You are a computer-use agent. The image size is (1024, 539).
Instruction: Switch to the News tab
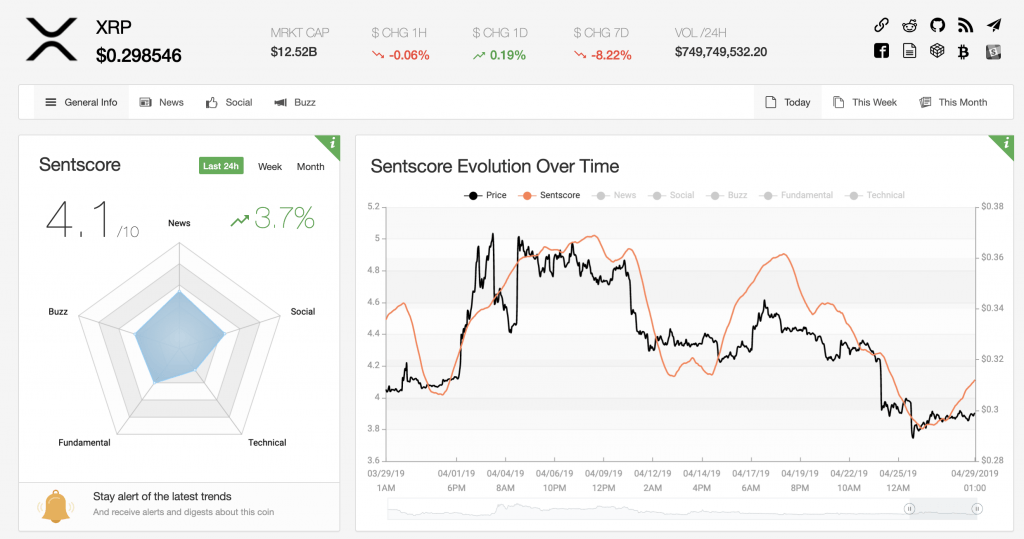pyautogui.click(x=162, y=102)
